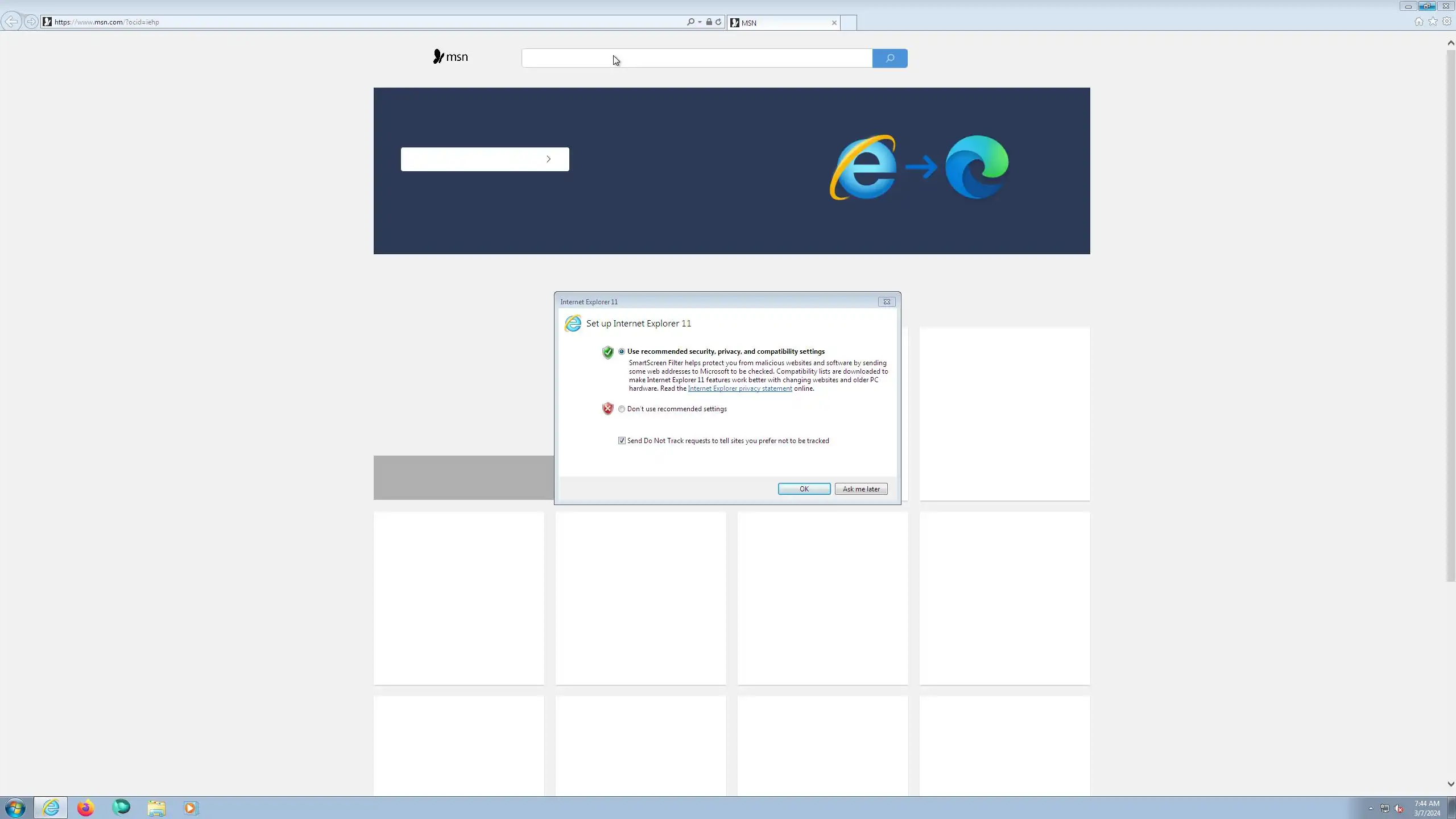Select Don't use recommended settings radio
1456x819 pixels.
coord(622,409)
